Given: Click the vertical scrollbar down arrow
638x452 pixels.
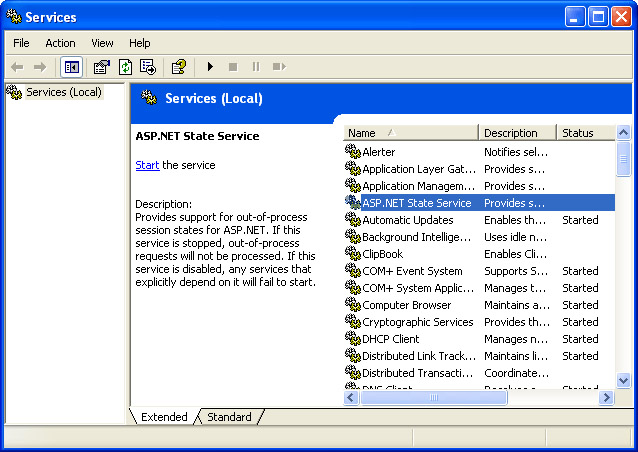Looking at the screenshot, I should click(x=624, y=381).
